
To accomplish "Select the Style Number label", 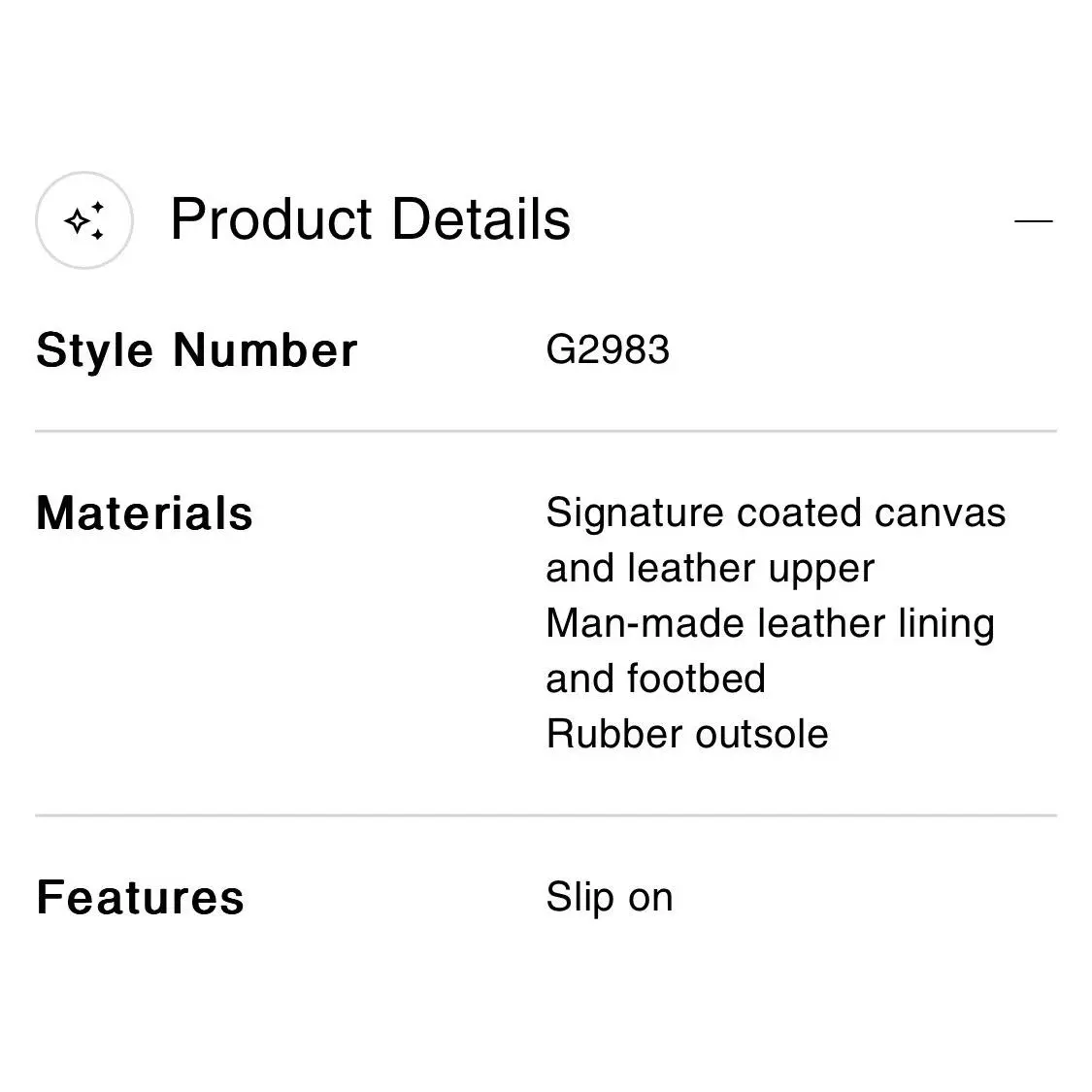I will coord(196,350).
